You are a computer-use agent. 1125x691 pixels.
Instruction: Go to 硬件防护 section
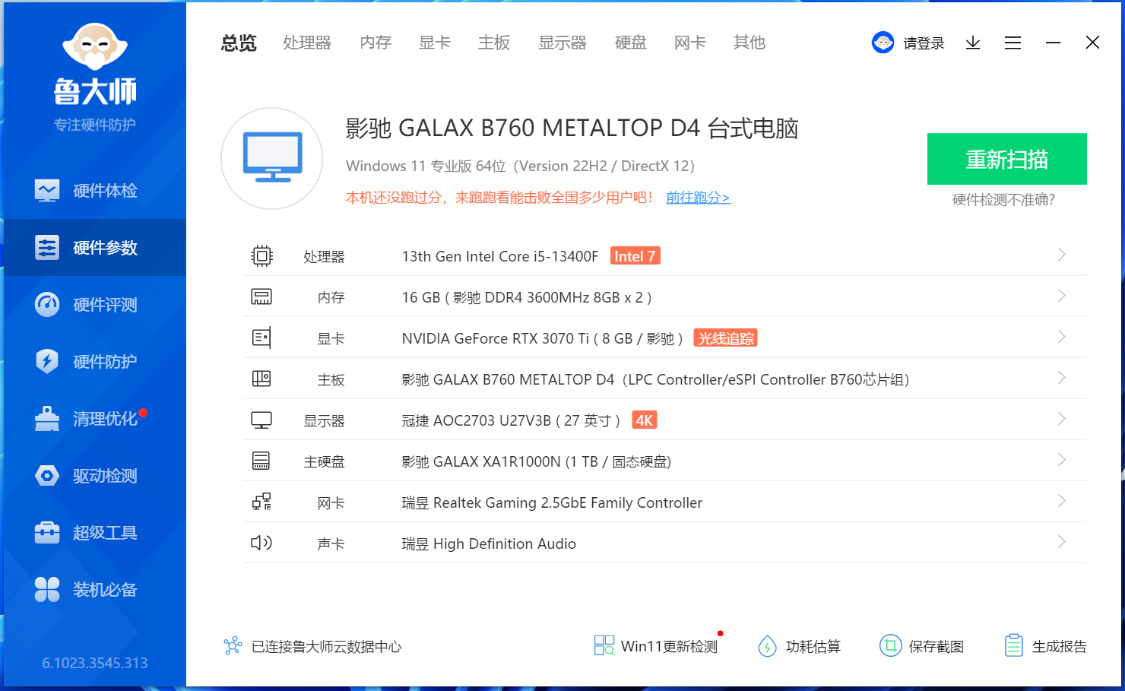(x=95, y=362)
